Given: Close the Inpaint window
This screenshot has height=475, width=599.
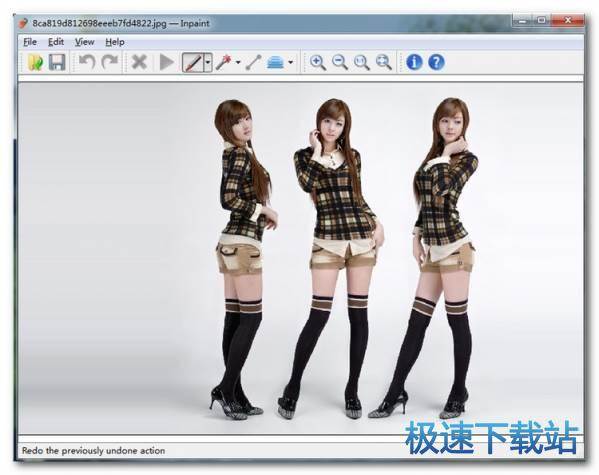Looking at the screenshot, I should pyautogui.click(x=567, y=20).
